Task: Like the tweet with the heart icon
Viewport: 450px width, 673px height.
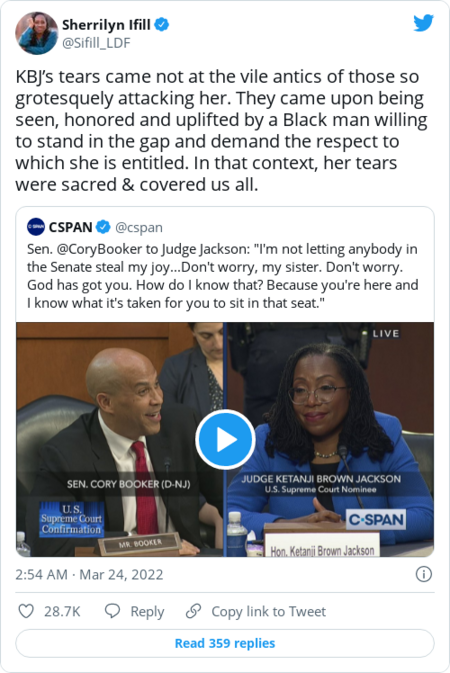Action: (x=26, y=611)
